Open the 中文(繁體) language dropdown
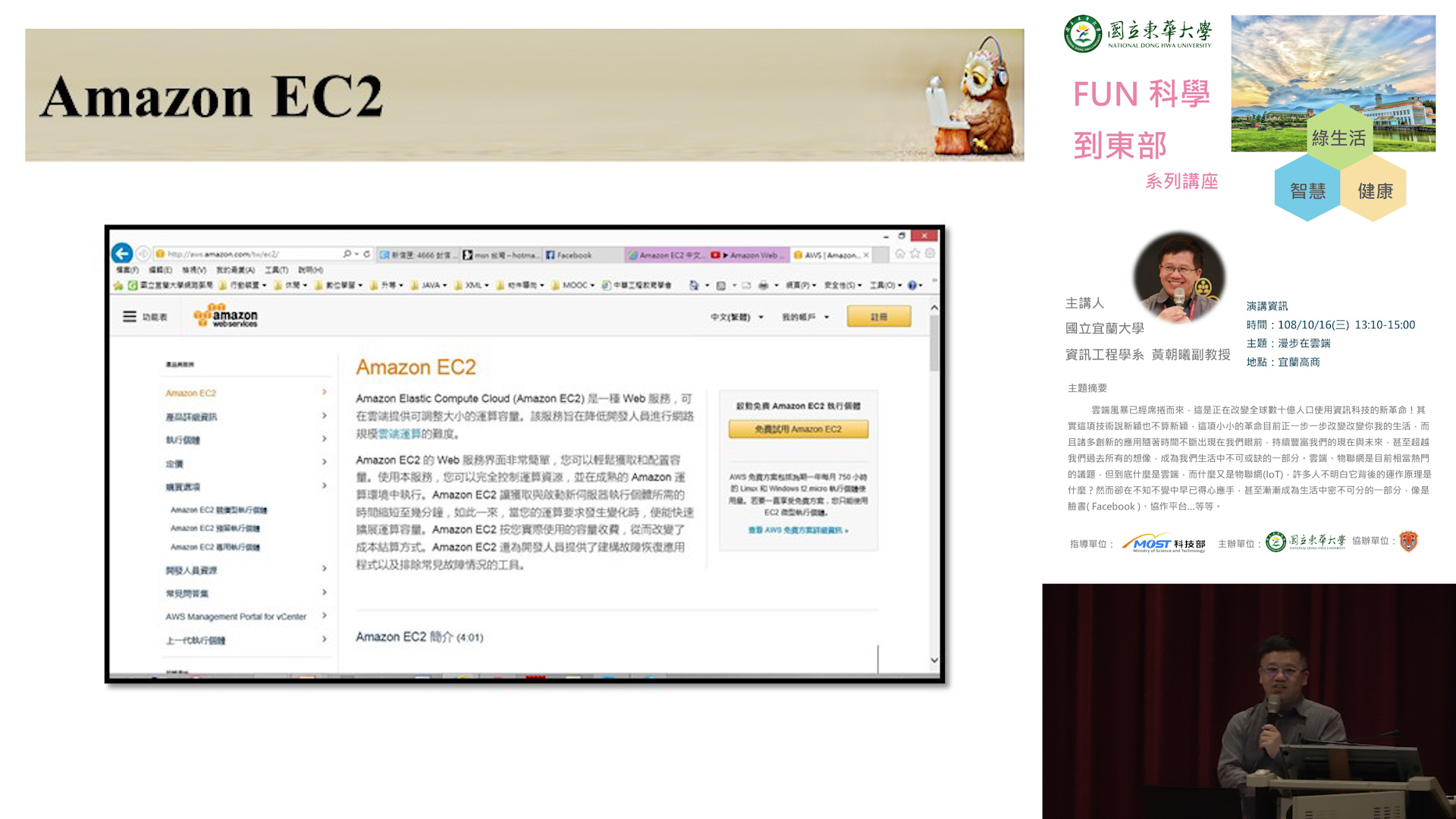Screen dimensions: 1456x819 736,317
